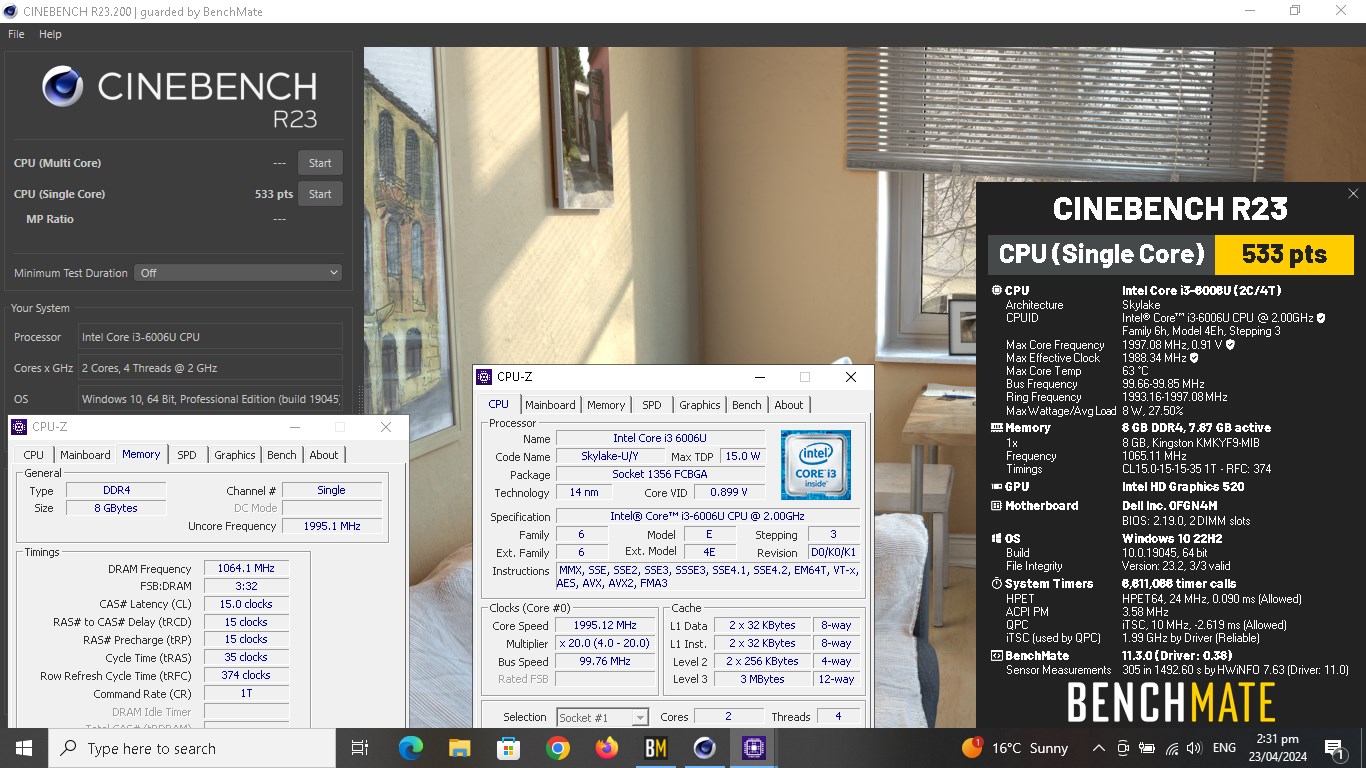1366x768 pixels.
Task: Click the CPU-Z CPU window title icon
Action: pyautogui.click(x=485, y=377)
